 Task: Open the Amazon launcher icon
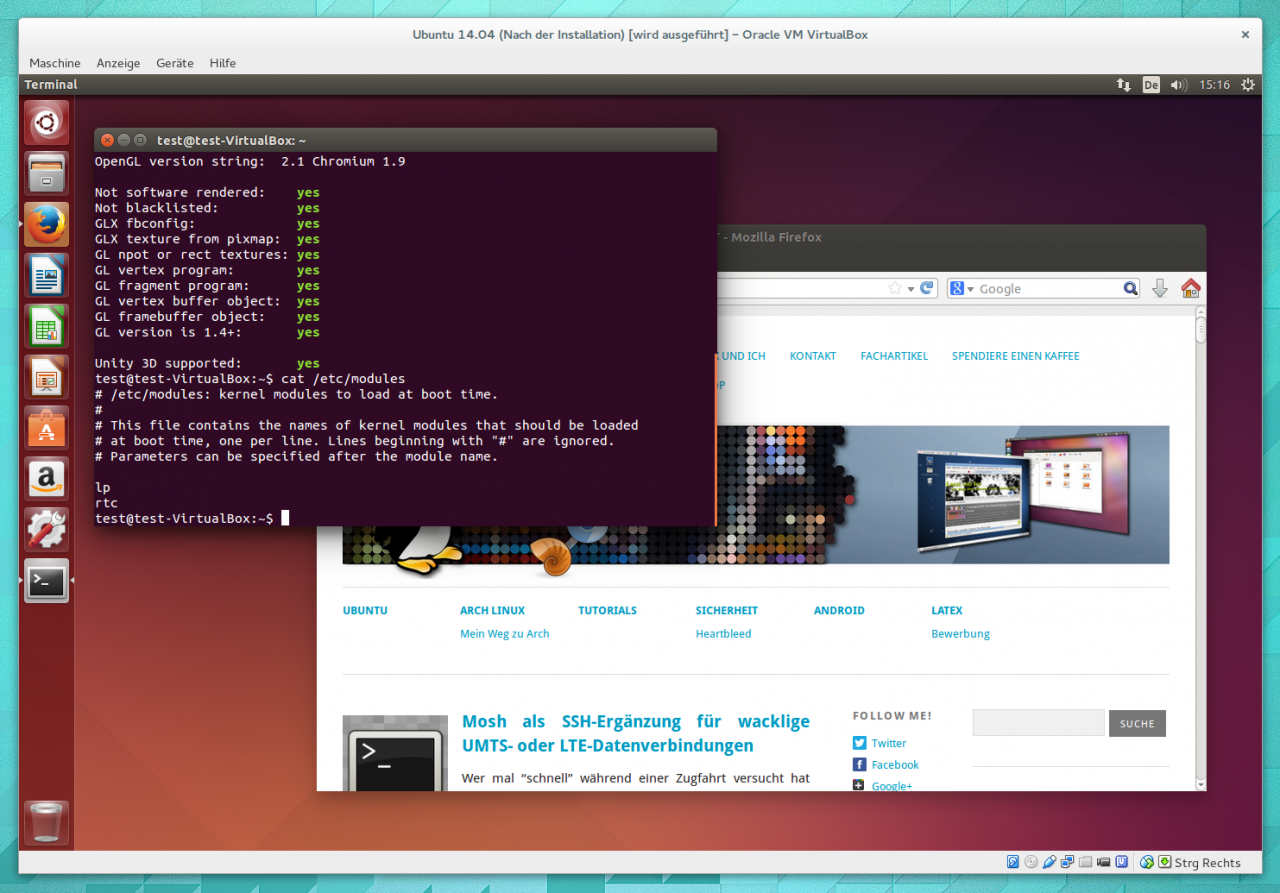46,480
